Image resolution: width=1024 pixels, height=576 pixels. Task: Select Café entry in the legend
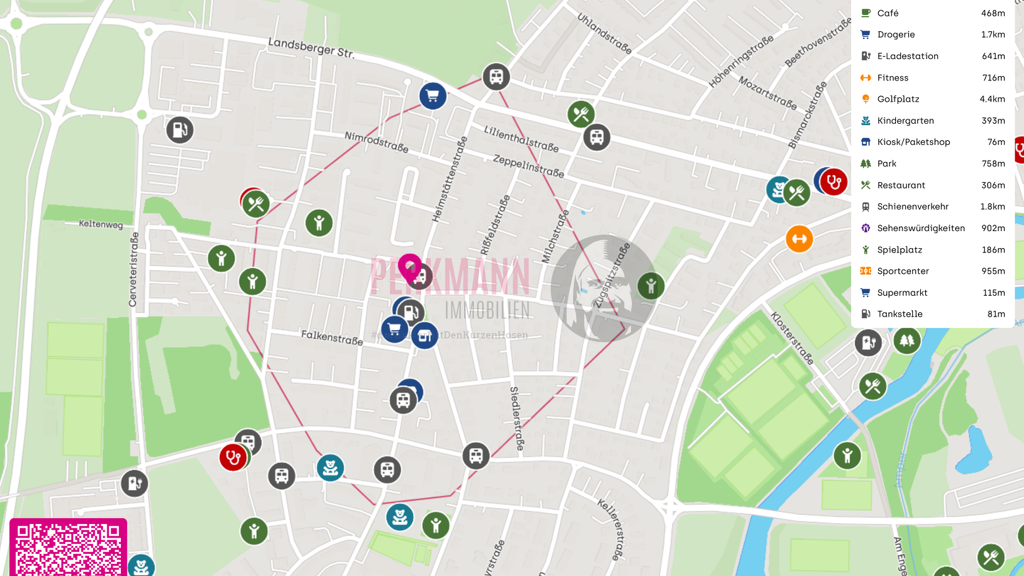pyautogui.click(x=933, y=13)
